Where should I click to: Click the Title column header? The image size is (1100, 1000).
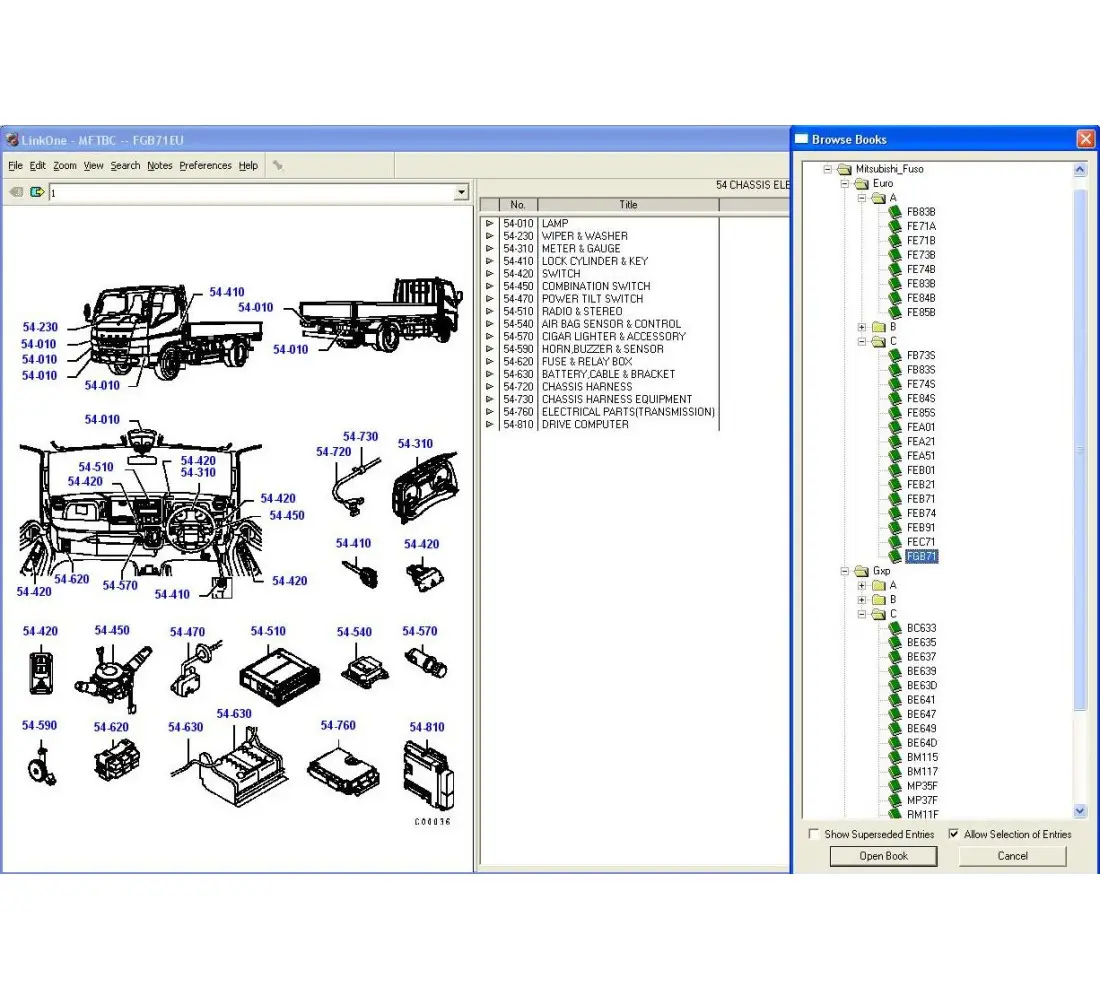pyautogui.click(x=628, y=205)
